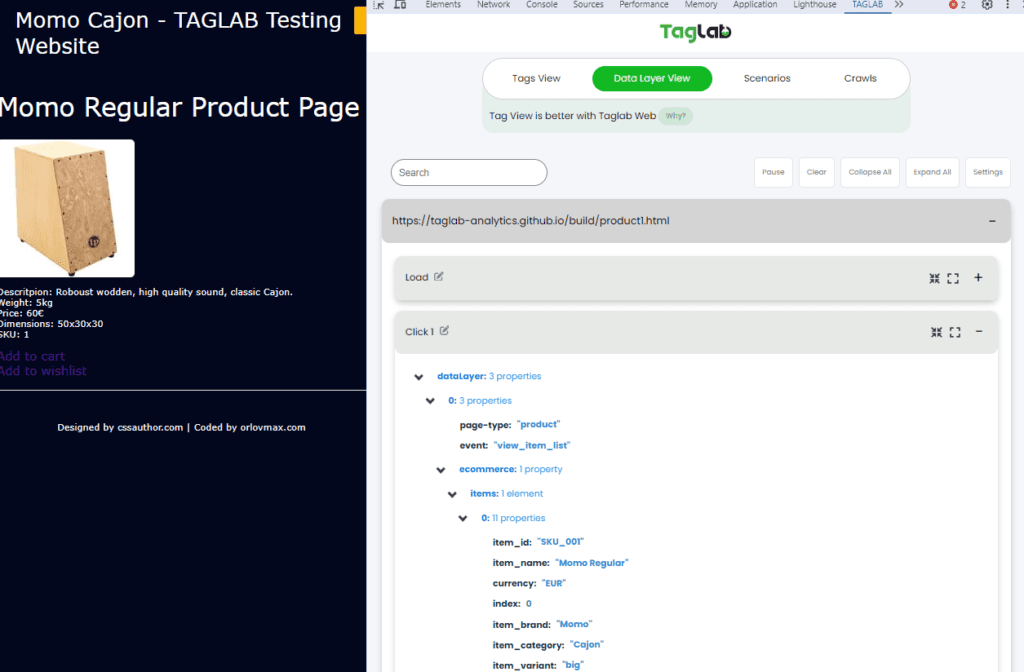1024x672 pixels.
Task: Expand the Load event panel
Action: 978,278
